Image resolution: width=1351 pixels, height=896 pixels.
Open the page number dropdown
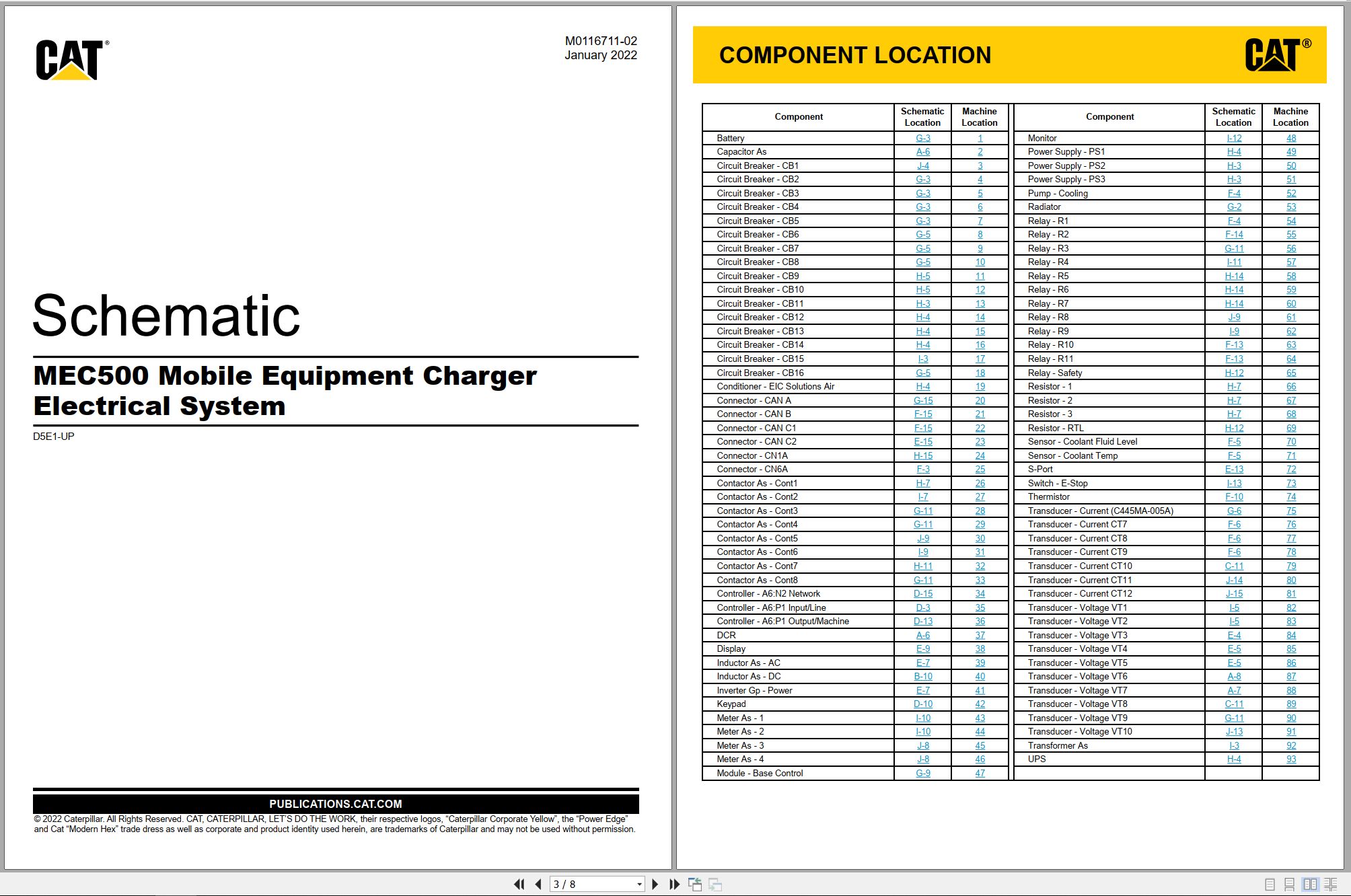639,885
